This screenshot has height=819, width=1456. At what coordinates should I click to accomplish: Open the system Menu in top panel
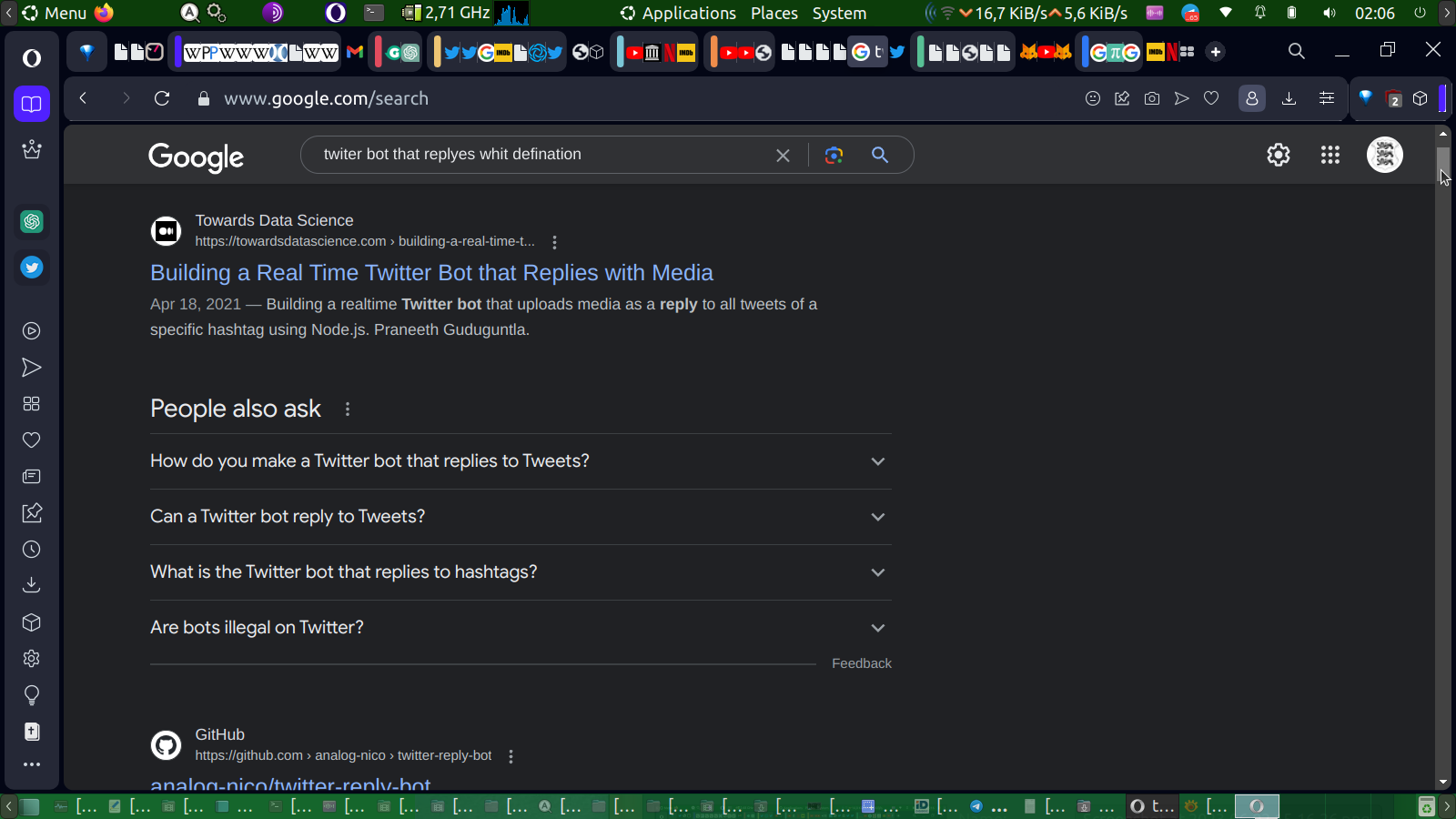click(x=55, y=13)
